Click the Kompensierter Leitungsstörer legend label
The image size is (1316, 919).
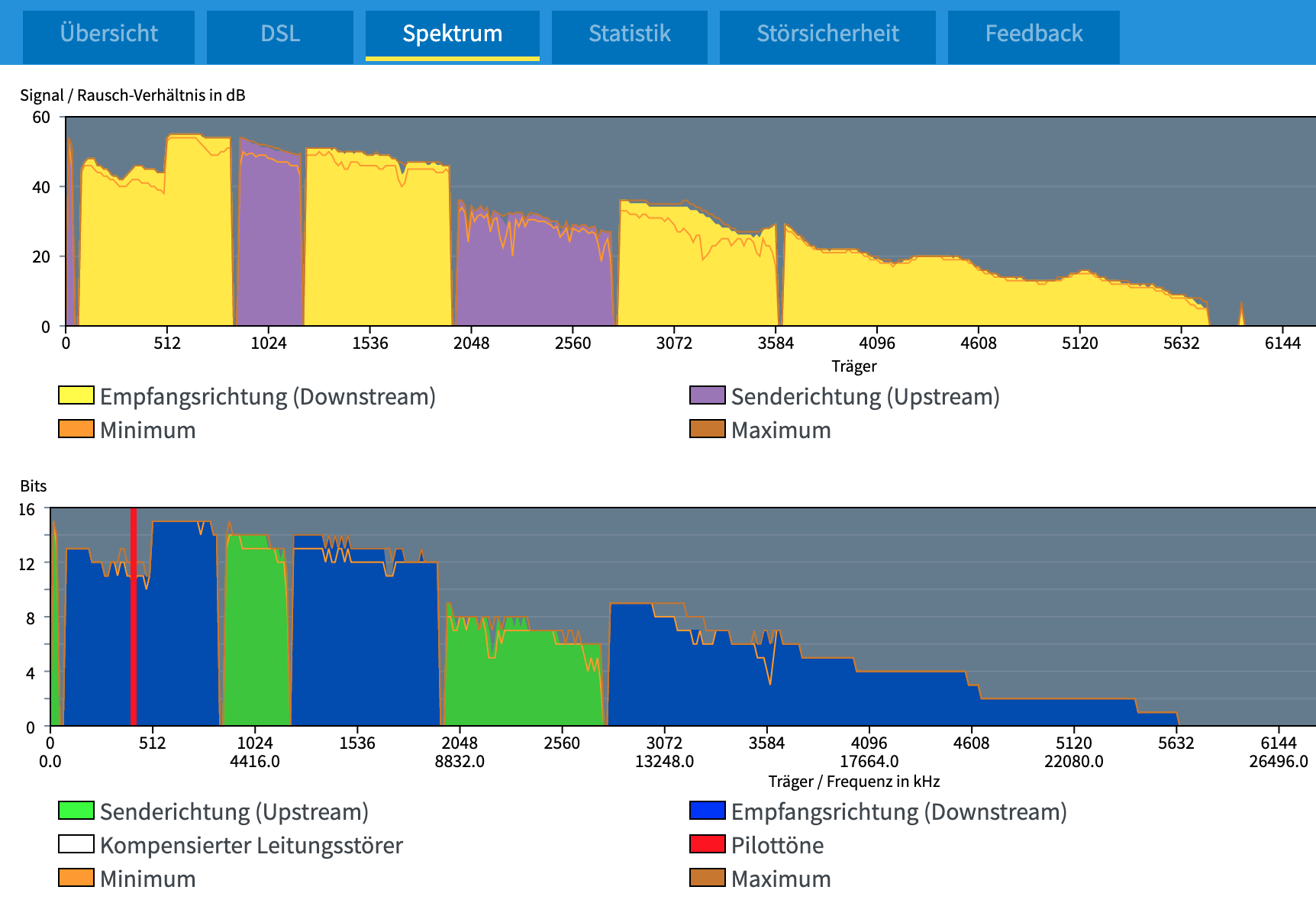(251, 845)
